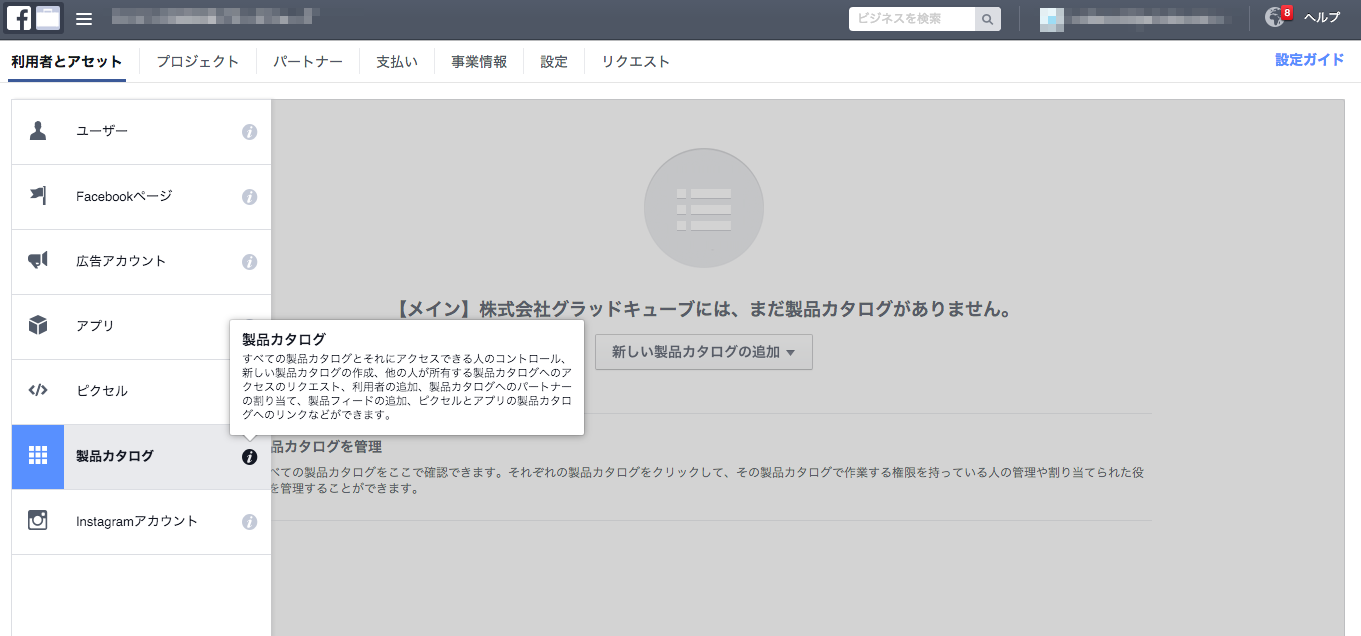Click the user silhouette icon for ユーザー
Screen dimensions: 1361x636
[x=38, y=131]
